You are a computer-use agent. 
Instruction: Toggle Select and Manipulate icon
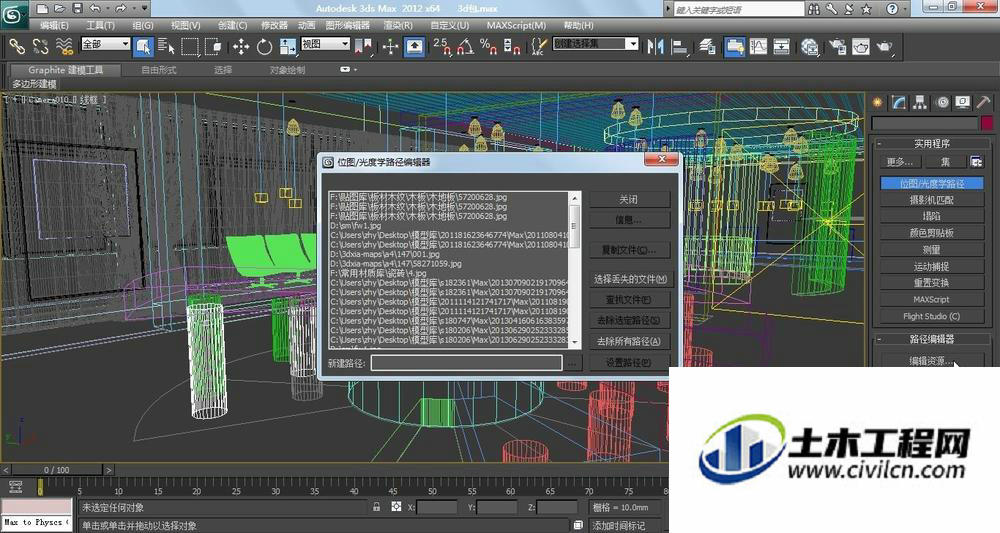click(x=390, y=47)
